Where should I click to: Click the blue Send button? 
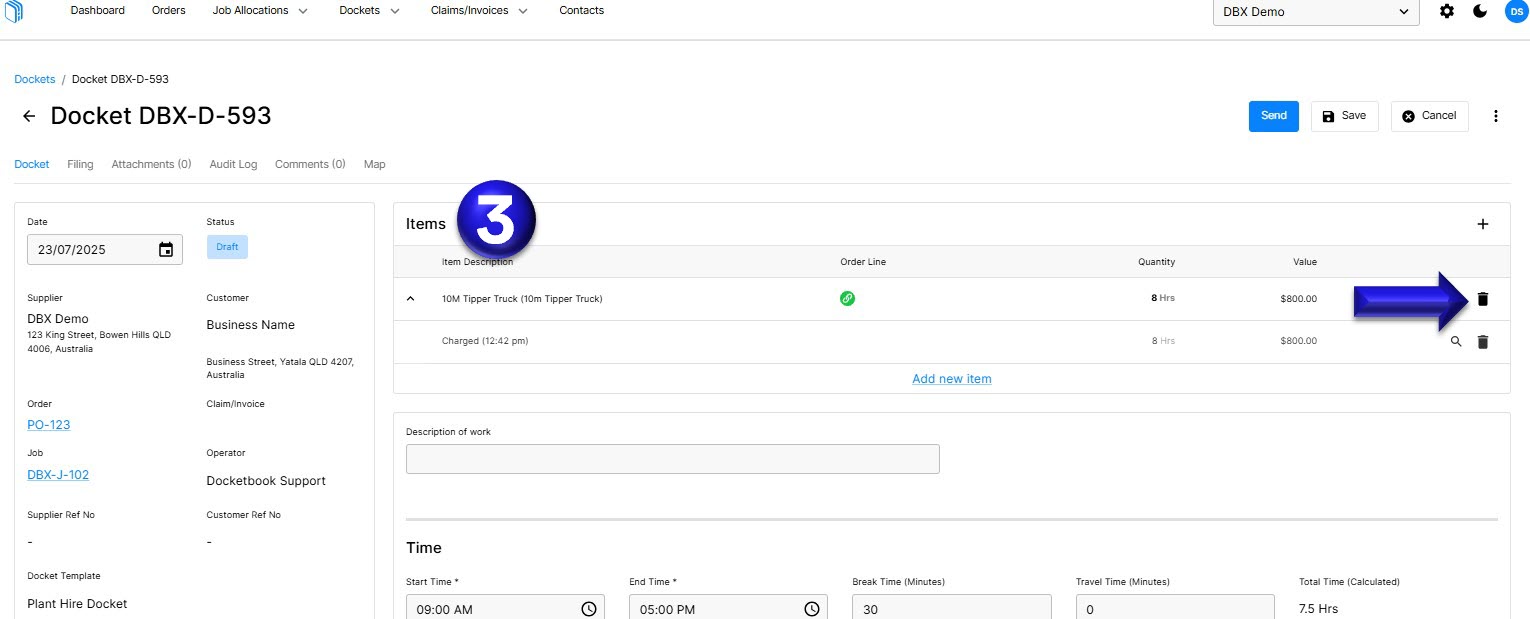click(x=1274, y=116)
